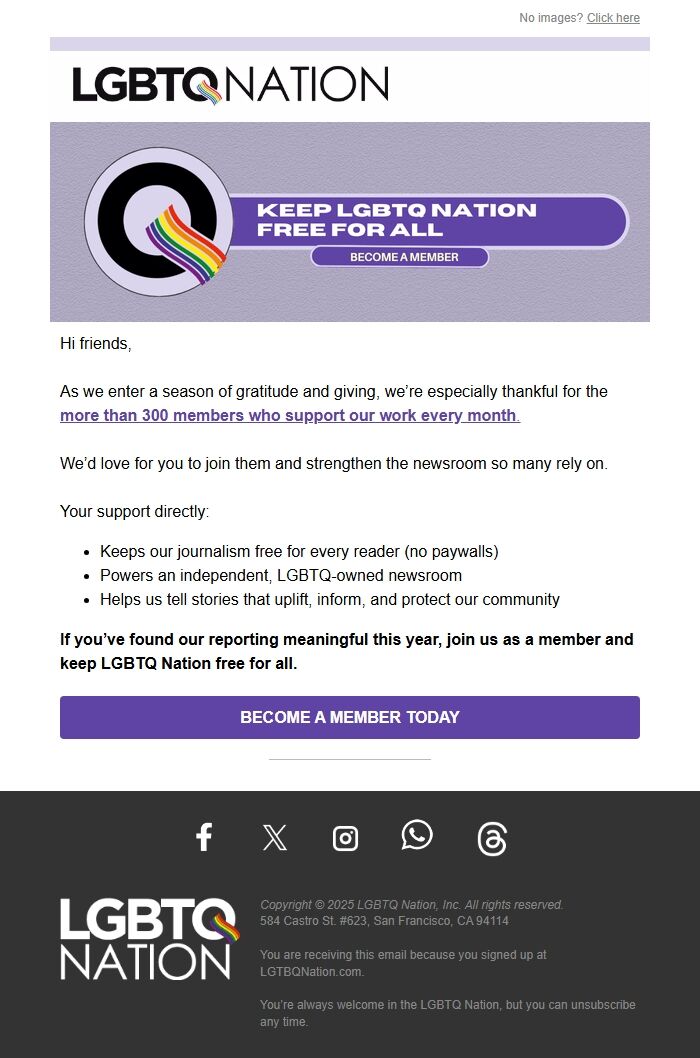Select the LGBTQ Nation header logo
The height and width of the screenshot is (1058, 700).
[230, 86]
